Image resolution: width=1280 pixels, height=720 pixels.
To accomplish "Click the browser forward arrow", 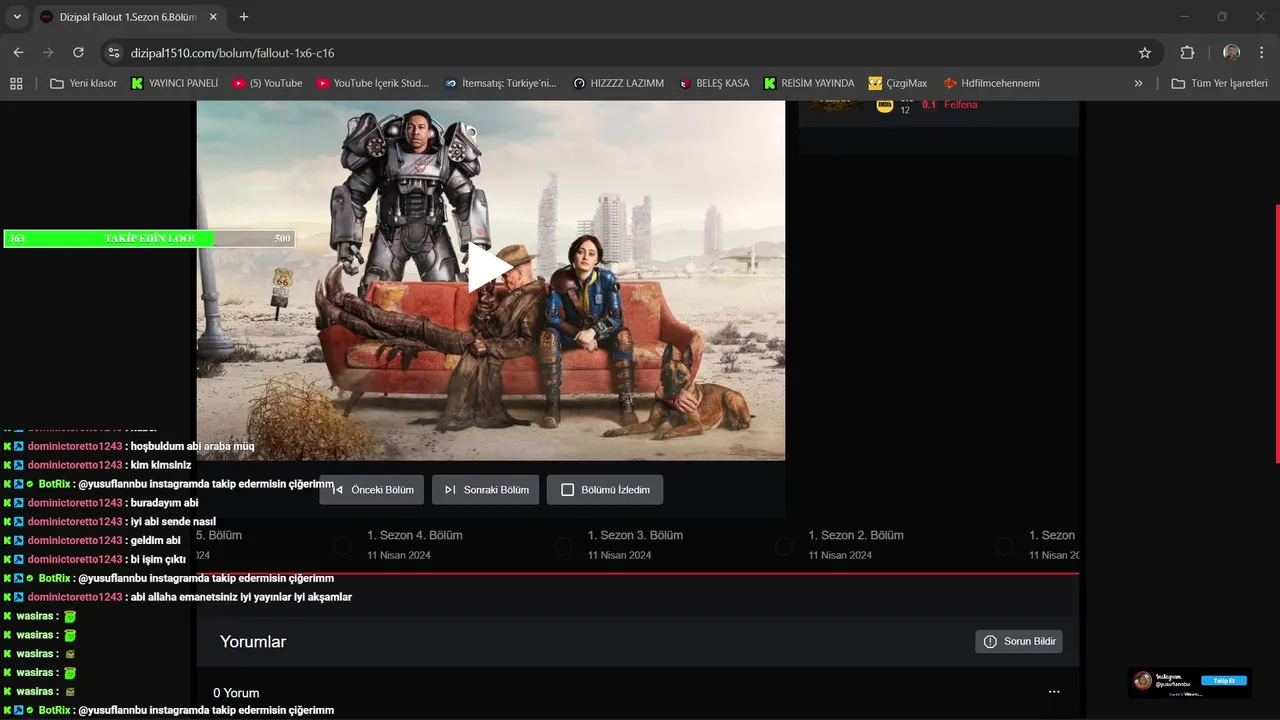I will [x=48, y=52].
